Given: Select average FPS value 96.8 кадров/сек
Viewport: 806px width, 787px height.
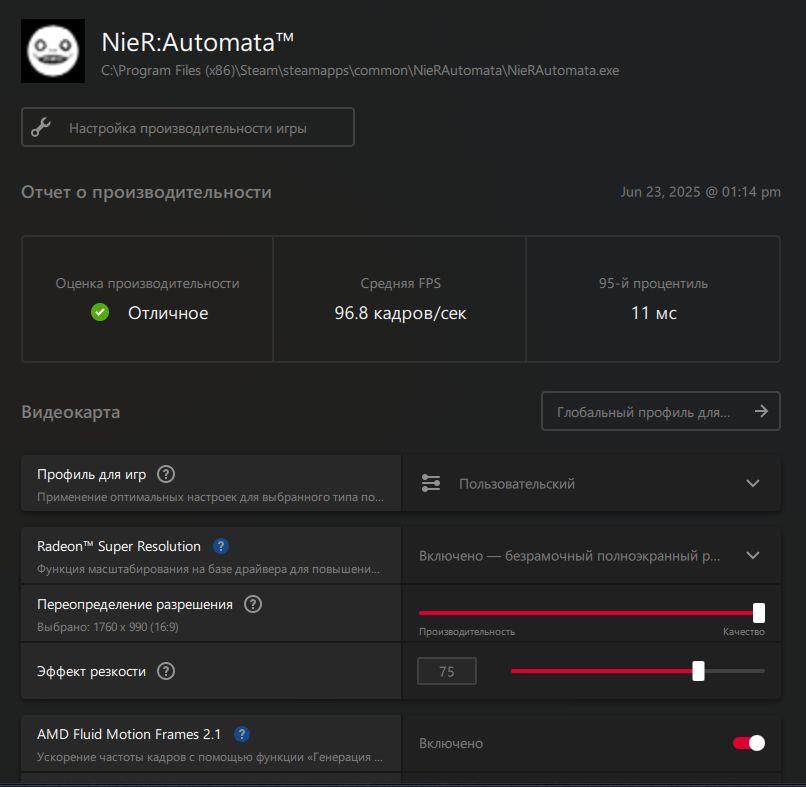Looking at the screenshot, I should 400,313.
